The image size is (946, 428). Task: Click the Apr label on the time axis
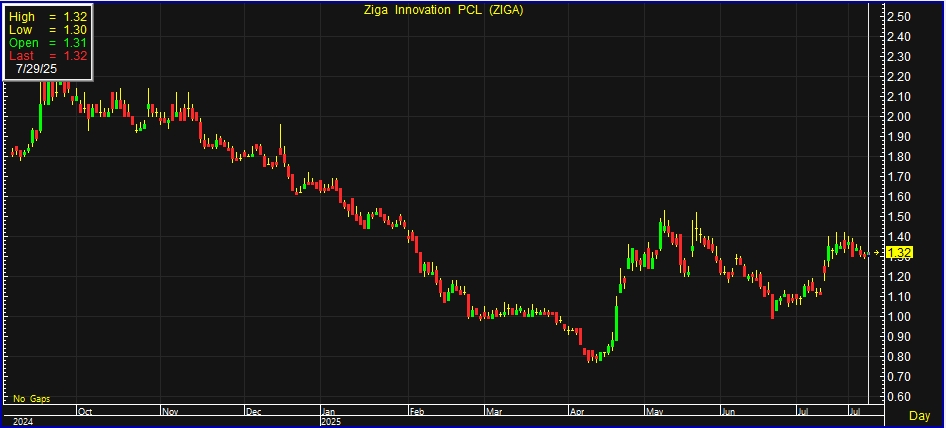pos(577,412)
